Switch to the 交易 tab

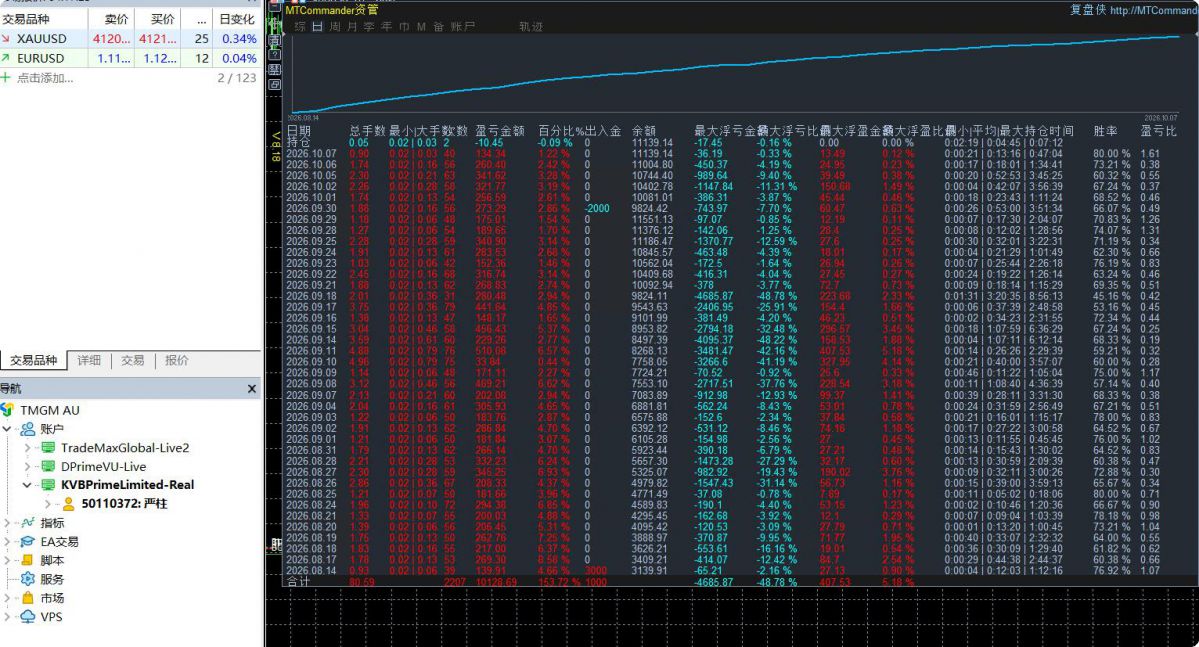point(132,360)
